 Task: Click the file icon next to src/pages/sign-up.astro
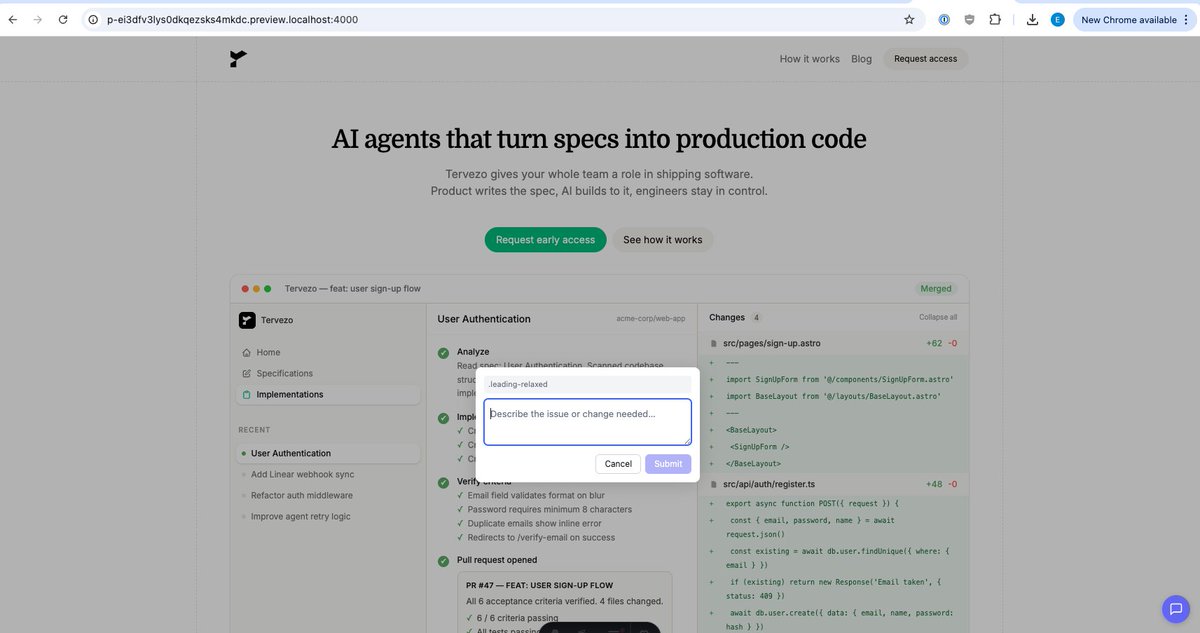[713, 343]
